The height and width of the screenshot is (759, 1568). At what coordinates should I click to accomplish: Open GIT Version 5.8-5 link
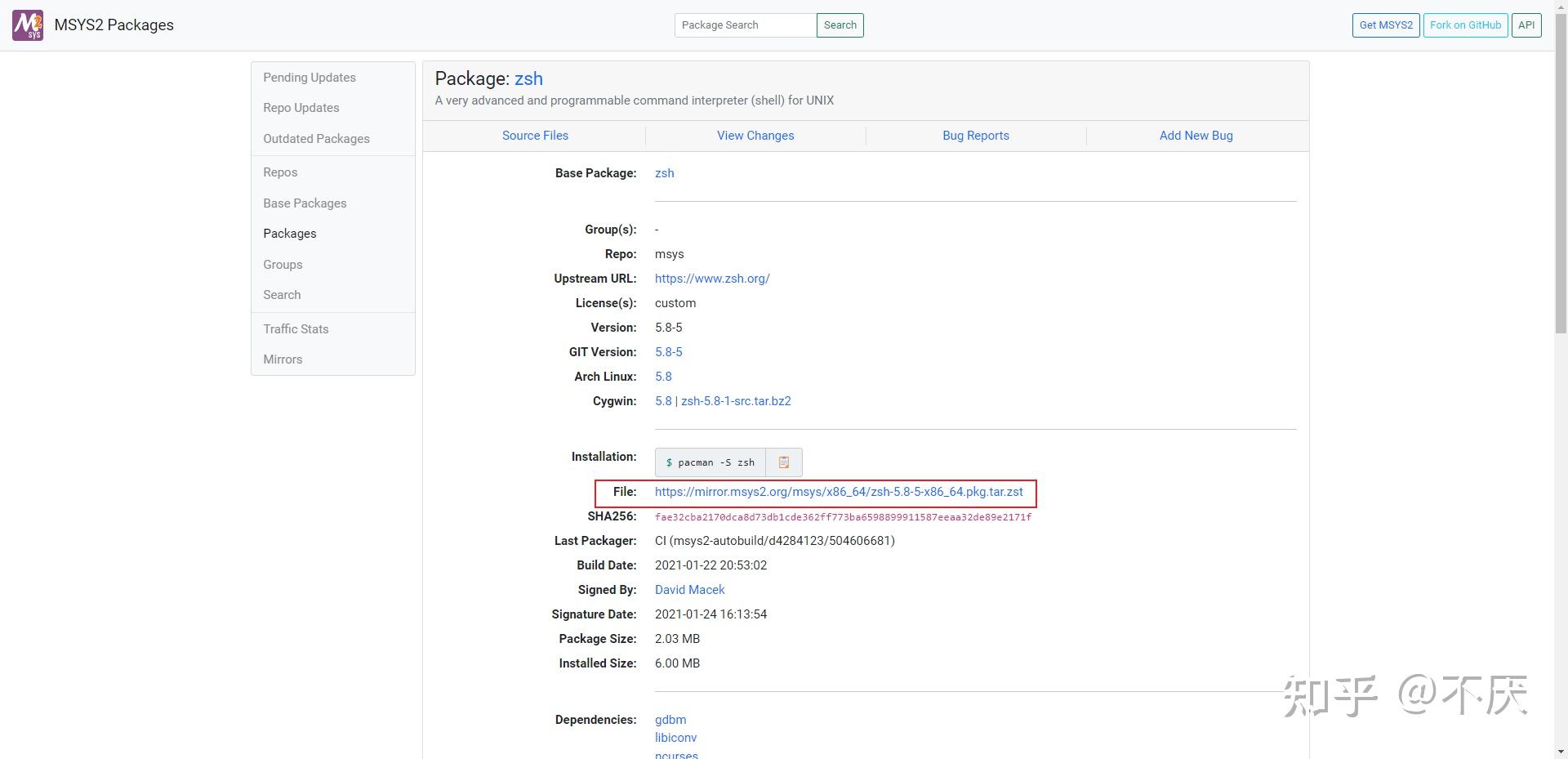(x=669, y=352)
